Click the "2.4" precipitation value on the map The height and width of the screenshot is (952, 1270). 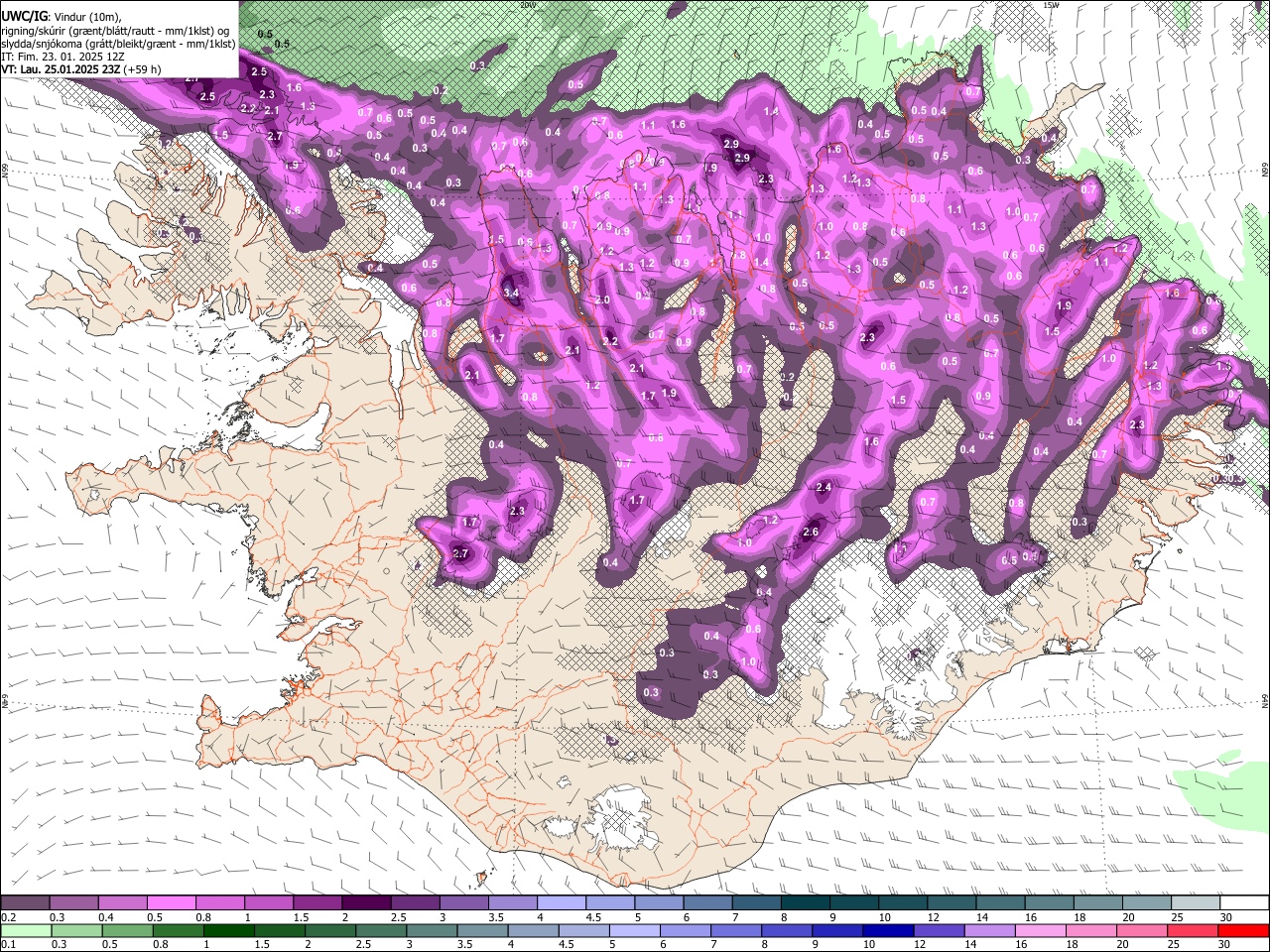pos(824,487)
